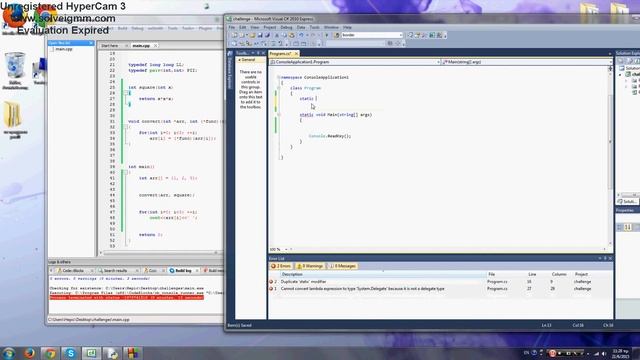Open Chrome from the taskbar
Image resolution: width=640 pixels, height=360 pixels.
[x=50, y=353]
